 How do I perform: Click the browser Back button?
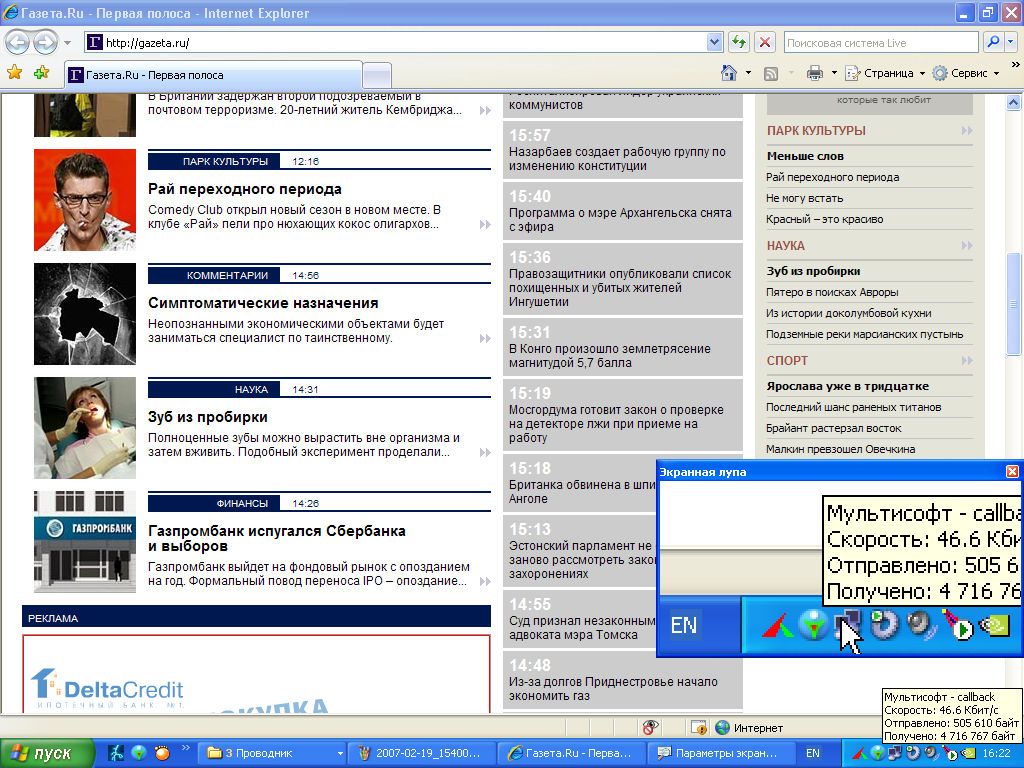click(18, 43)
